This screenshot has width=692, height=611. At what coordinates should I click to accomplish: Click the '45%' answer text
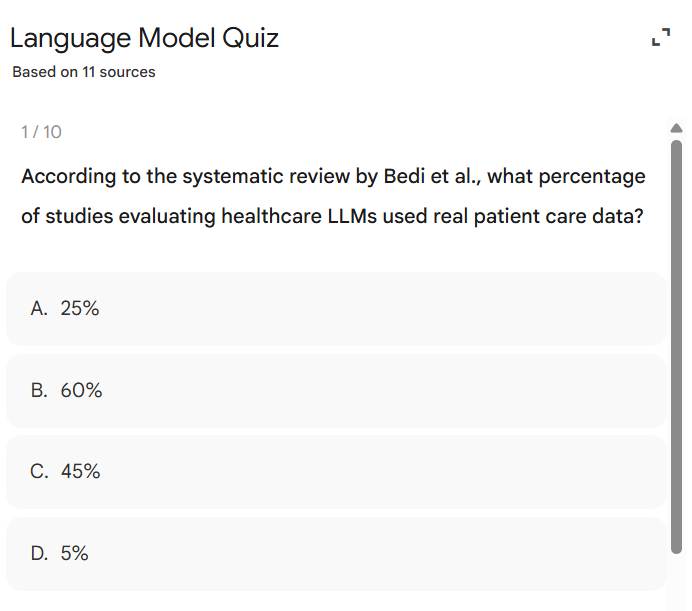pyautogui.click(x=81, y=472)
